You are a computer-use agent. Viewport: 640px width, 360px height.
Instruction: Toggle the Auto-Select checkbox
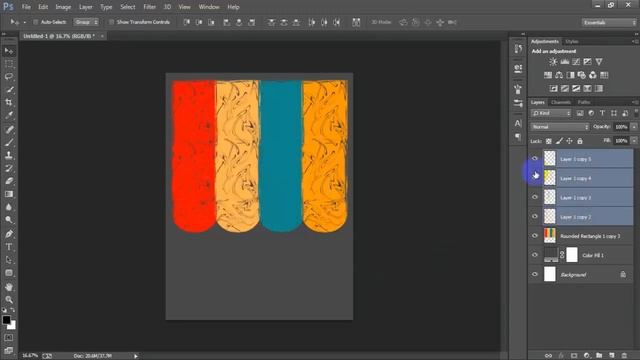(36, 22)
